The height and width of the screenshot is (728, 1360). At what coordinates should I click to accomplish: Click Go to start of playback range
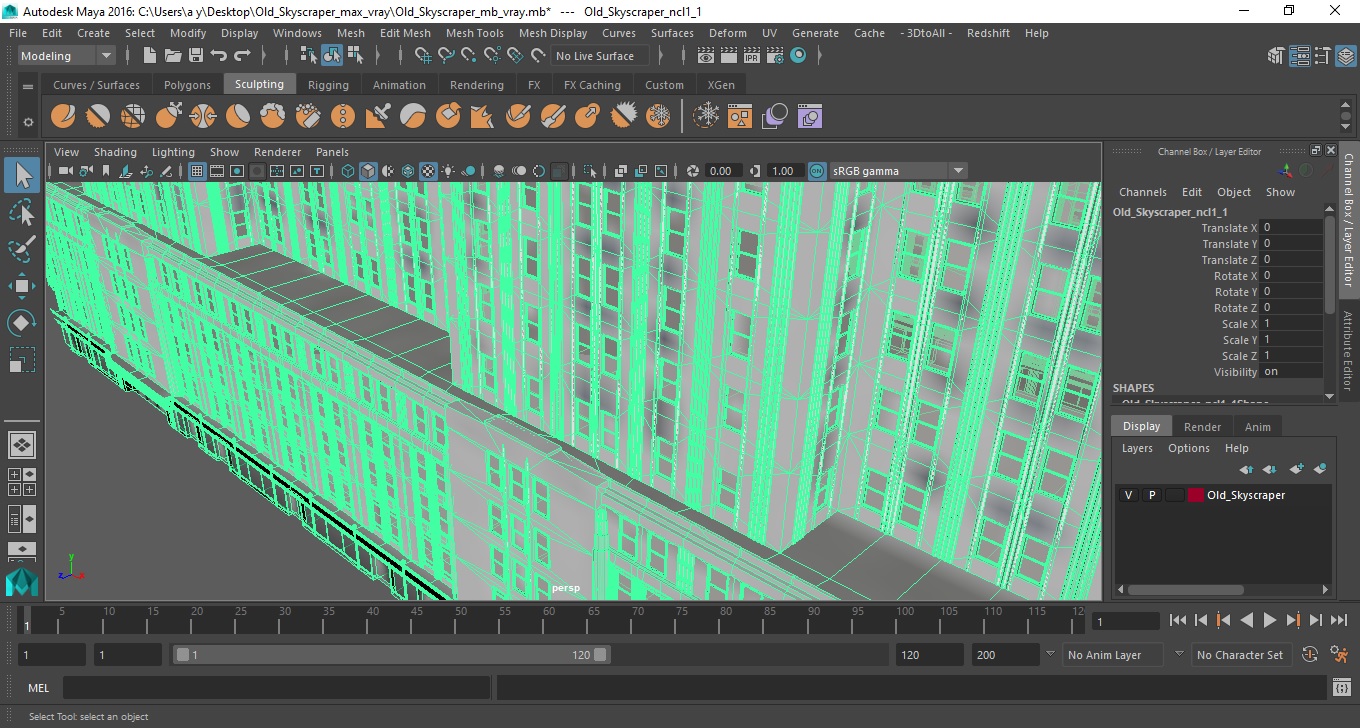pos(1178,620)
